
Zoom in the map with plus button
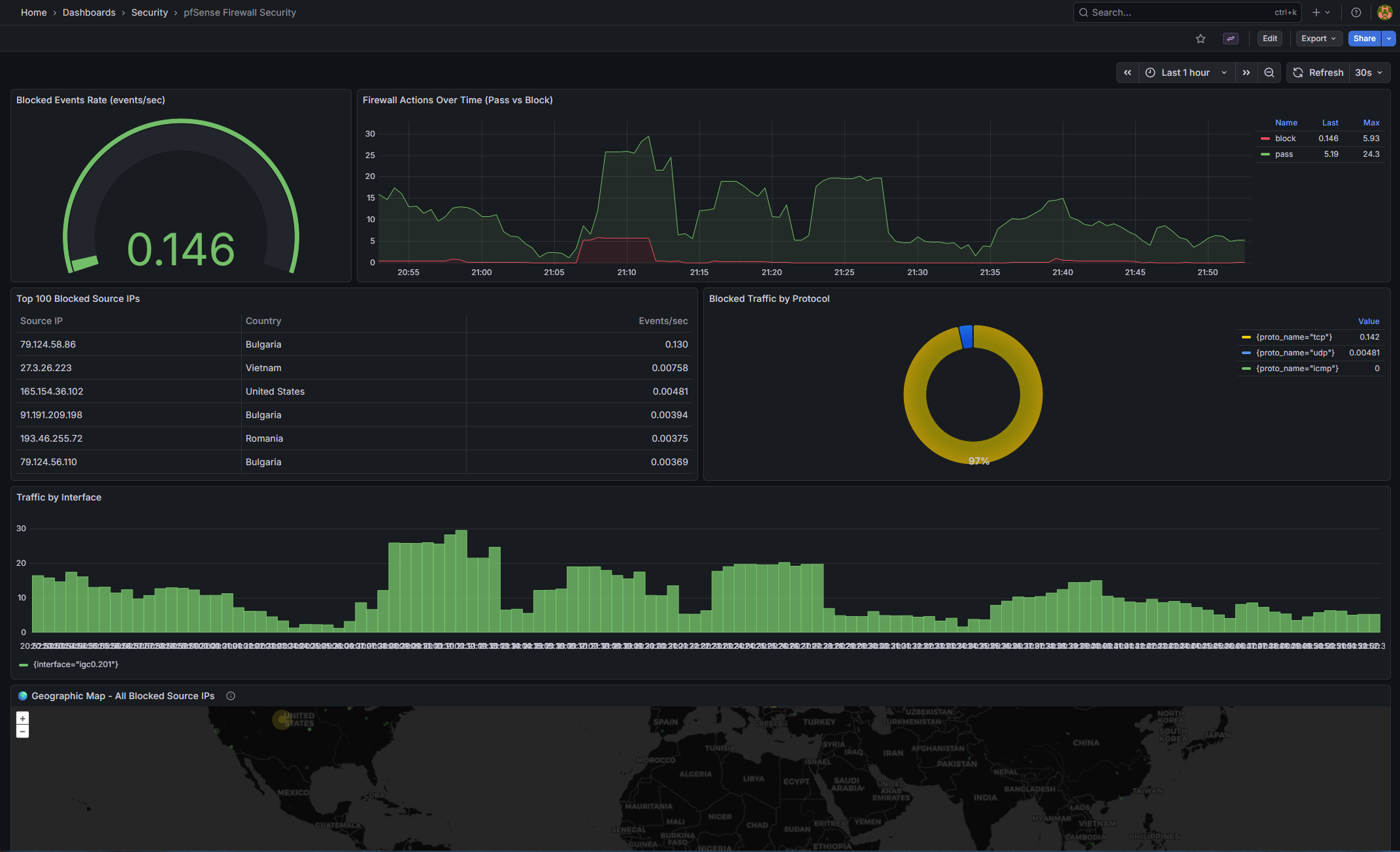(22, 718)
